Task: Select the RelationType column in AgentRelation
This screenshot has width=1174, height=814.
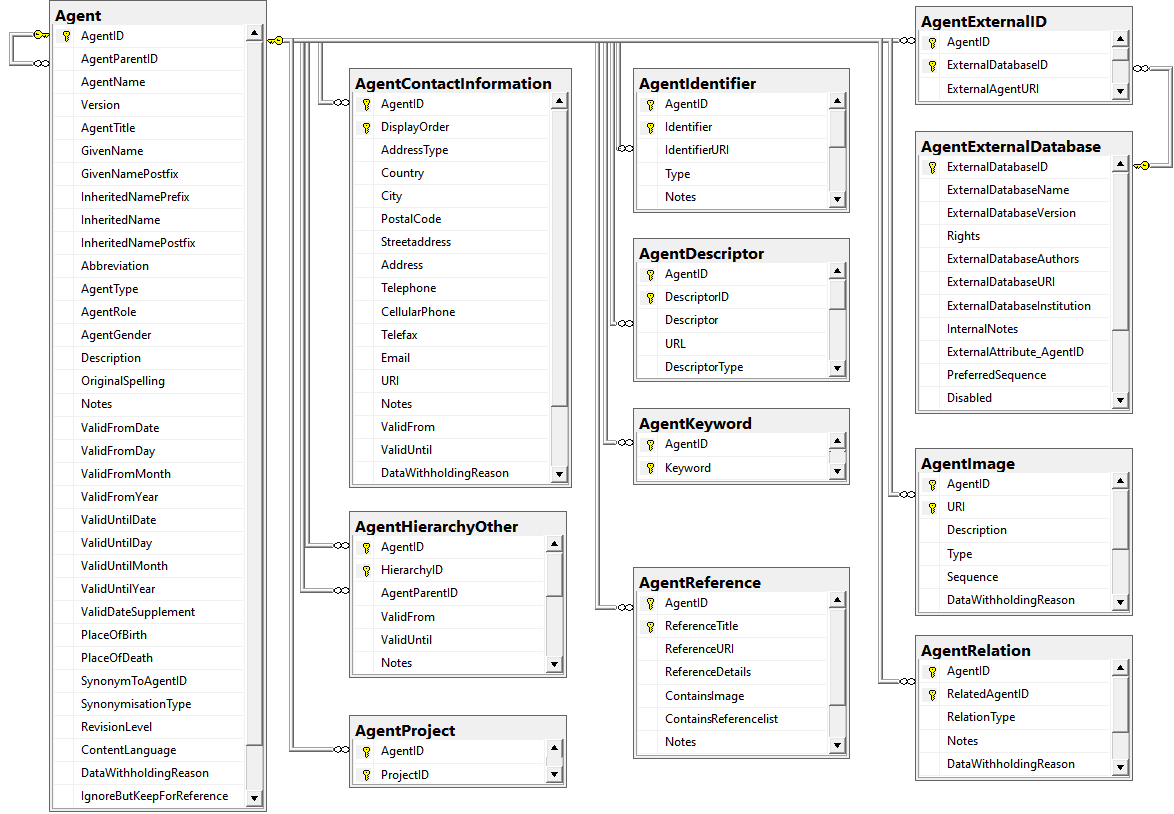Action: click(x=1014, y=717)
